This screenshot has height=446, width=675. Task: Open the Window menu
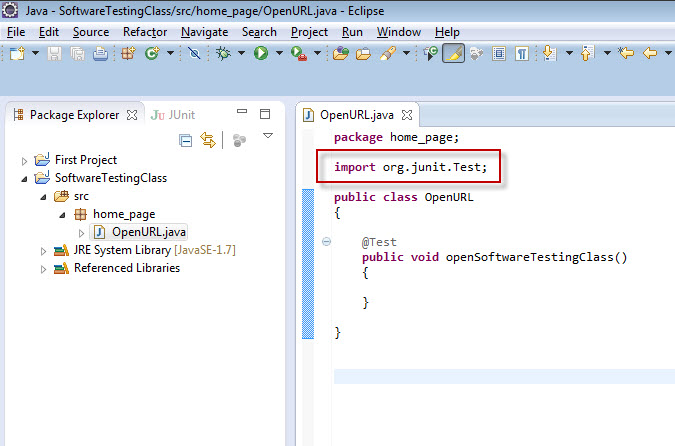(399, 32)
